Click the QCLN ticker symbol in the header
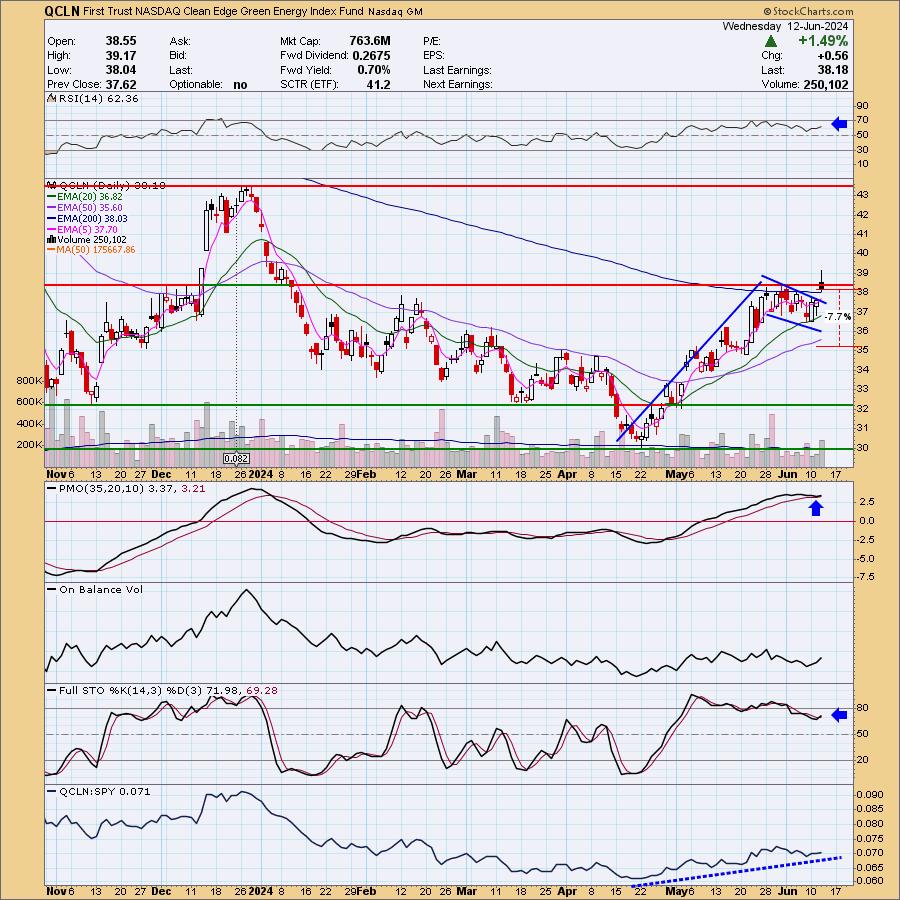Screen dimensions: 900x900 click(62, 11)
